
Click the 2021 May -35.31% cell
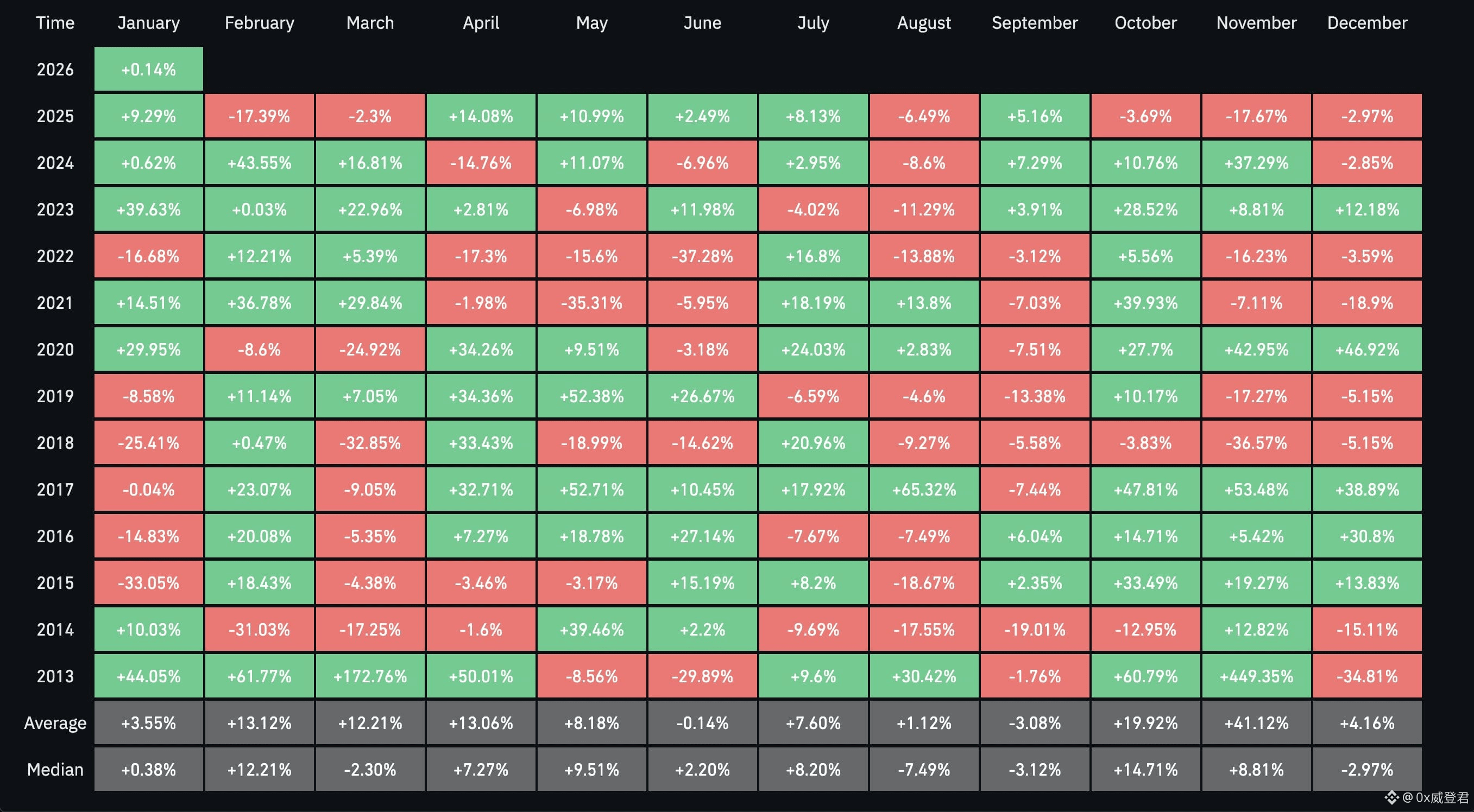[591, 302]
